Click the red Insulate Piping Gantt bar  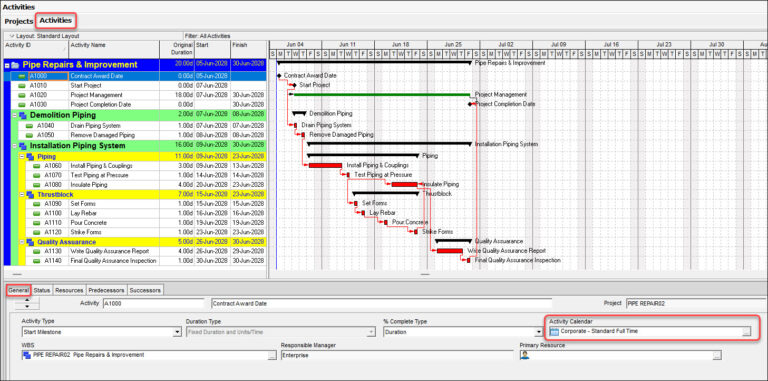pos(404,185)
